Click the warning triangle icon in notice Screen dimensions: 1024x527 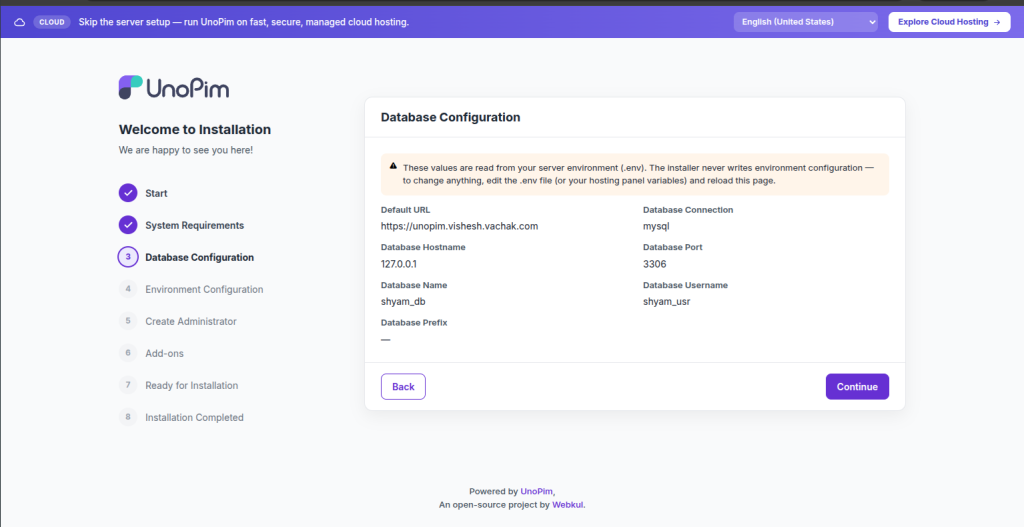pyautogui.click(x=393, y=167)
